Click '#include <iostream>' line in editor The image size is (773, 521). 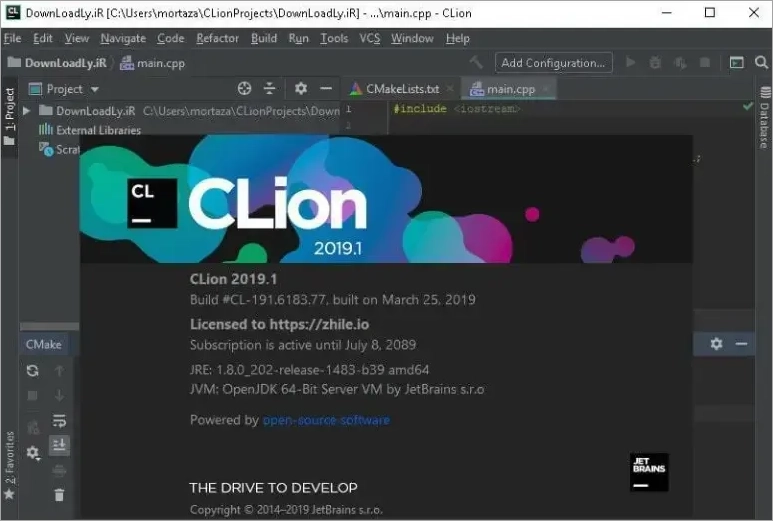[457, 109]
